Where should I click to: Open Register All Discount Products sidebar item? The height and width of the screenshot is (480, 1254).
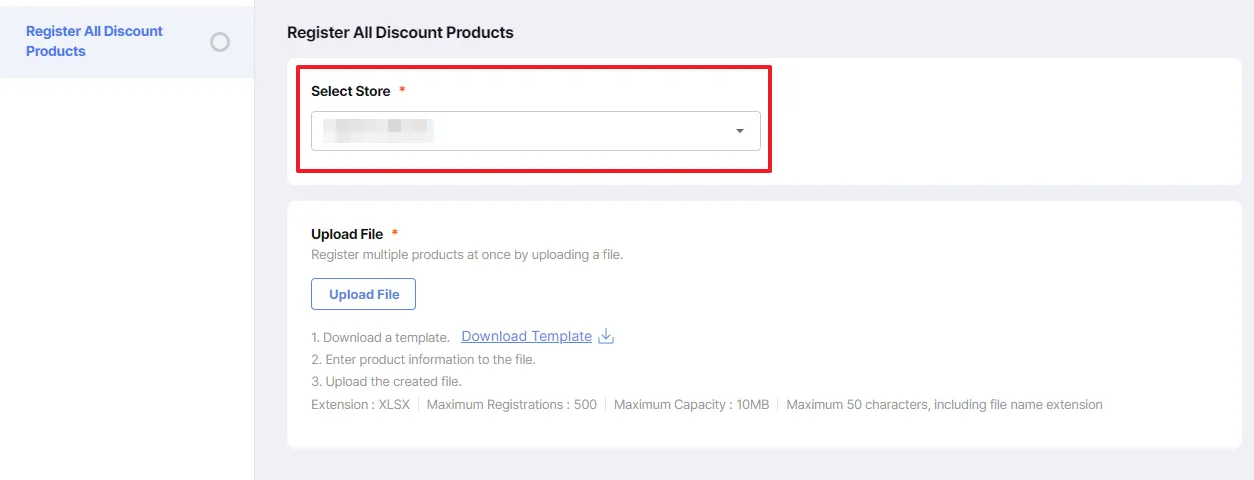tap(94, 41)
